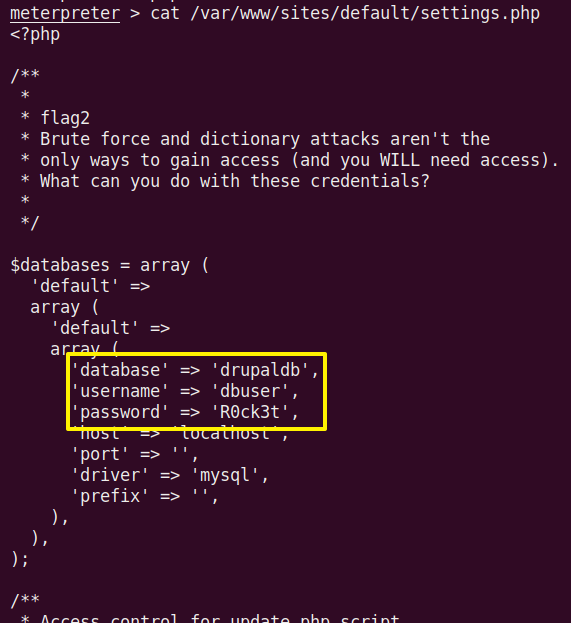The height and width of the screenshot is (623, 571).
Task: Click the opening php tag line
Action: 35,35
